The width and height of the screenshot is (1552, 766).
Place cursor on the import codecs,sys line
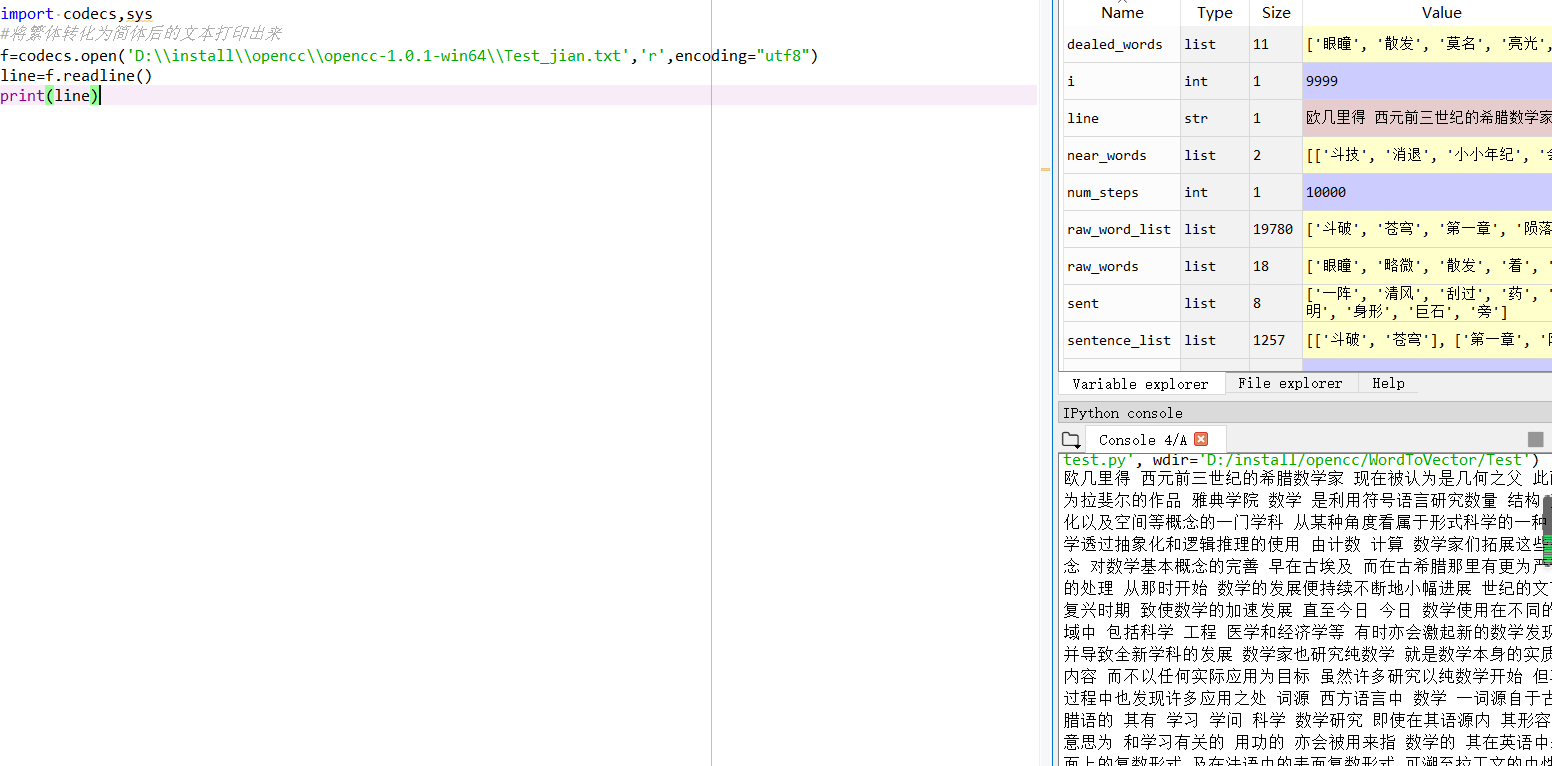point(76,15)
